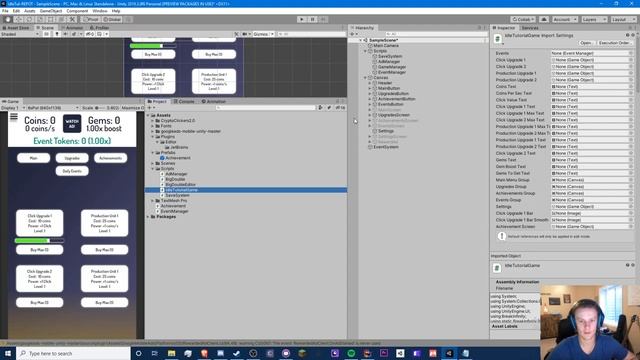Open the Project panel create plus menu
This screenshot has height=360, width=640.
(x=151, y=108)
